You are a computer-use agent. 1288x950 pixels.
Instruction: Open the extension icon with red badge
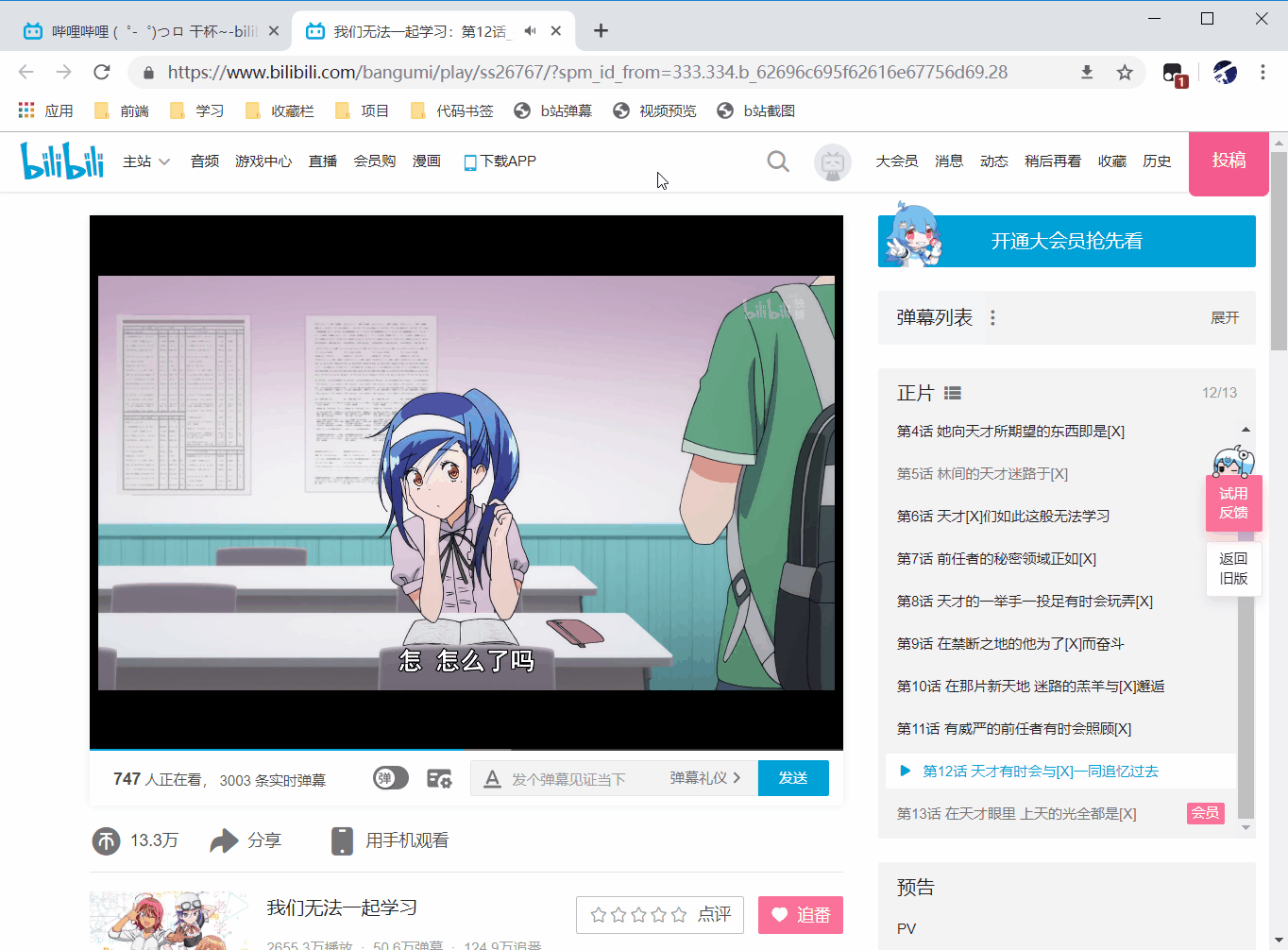(x=1174, y=74)
